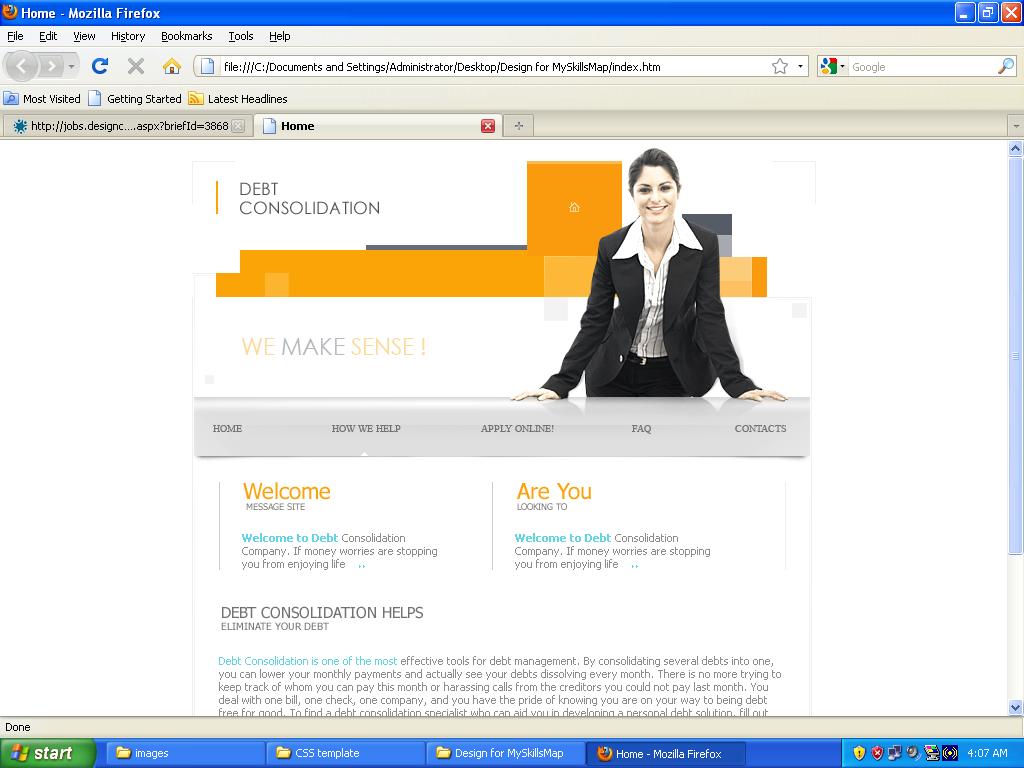1024x768 pixels.
Task: Open the address bar URL history dropdown
Action: point(801,66)
